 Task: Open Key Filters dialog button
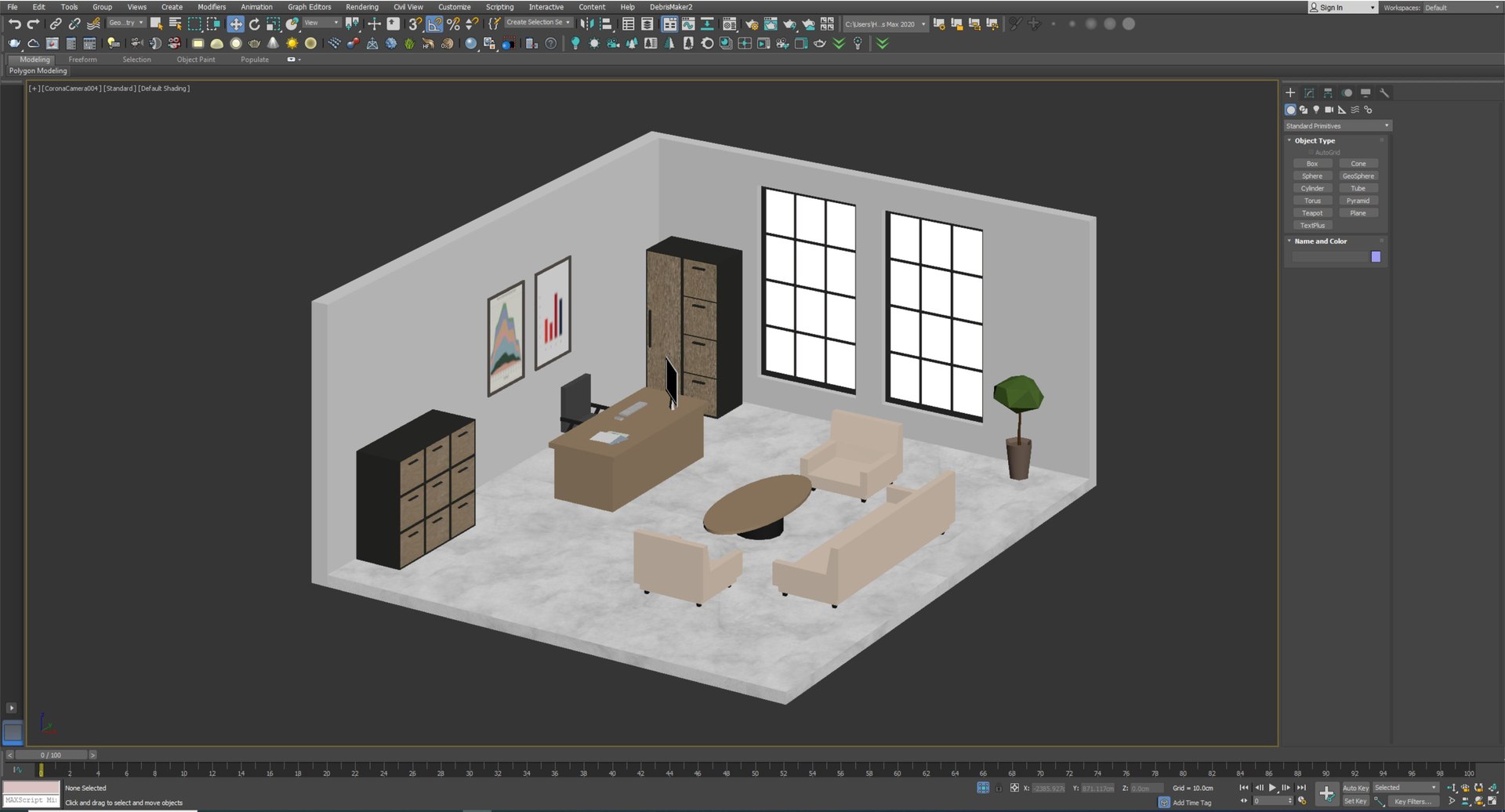pyautogui.click(x=1413, y=801)
